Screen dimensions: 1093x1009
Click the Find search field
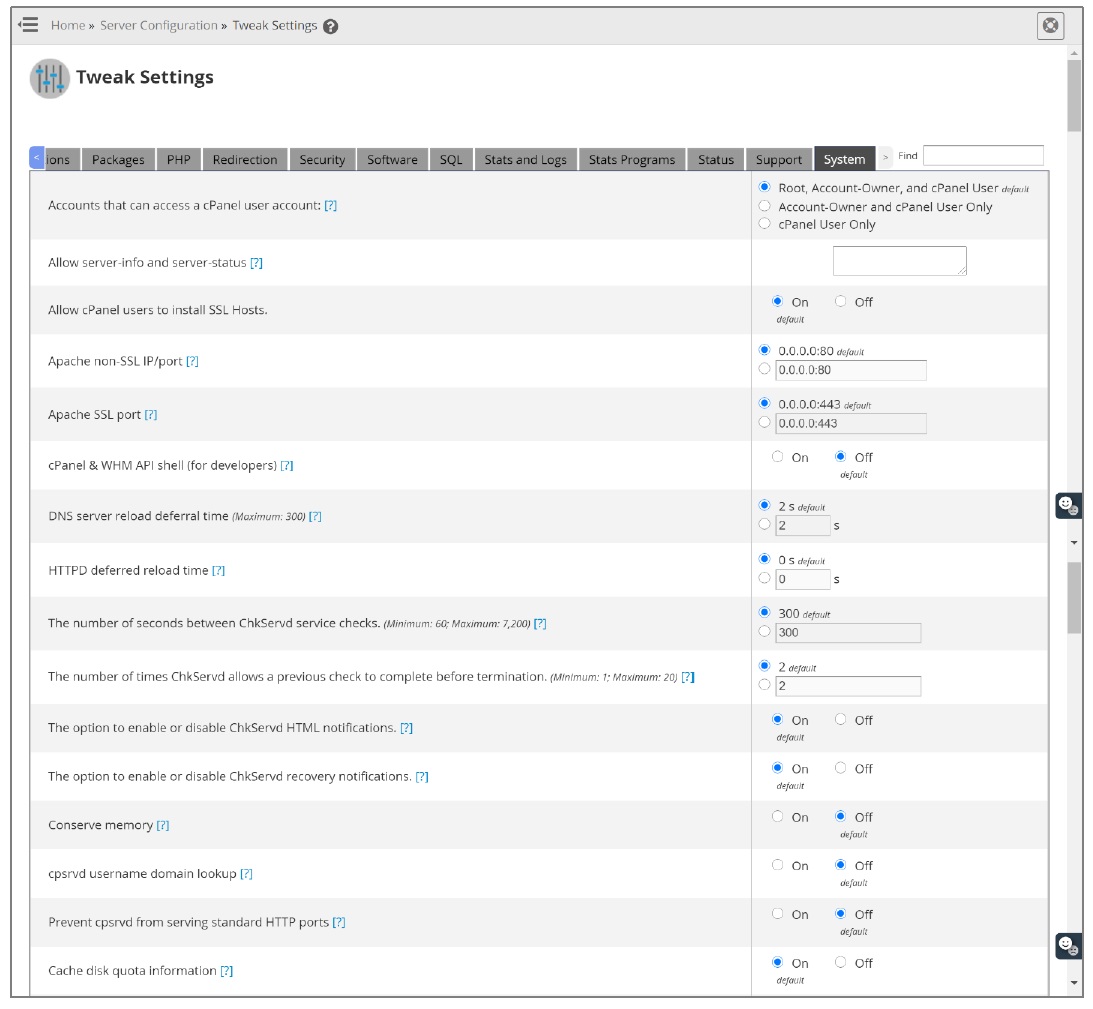[x=983, y=155]
